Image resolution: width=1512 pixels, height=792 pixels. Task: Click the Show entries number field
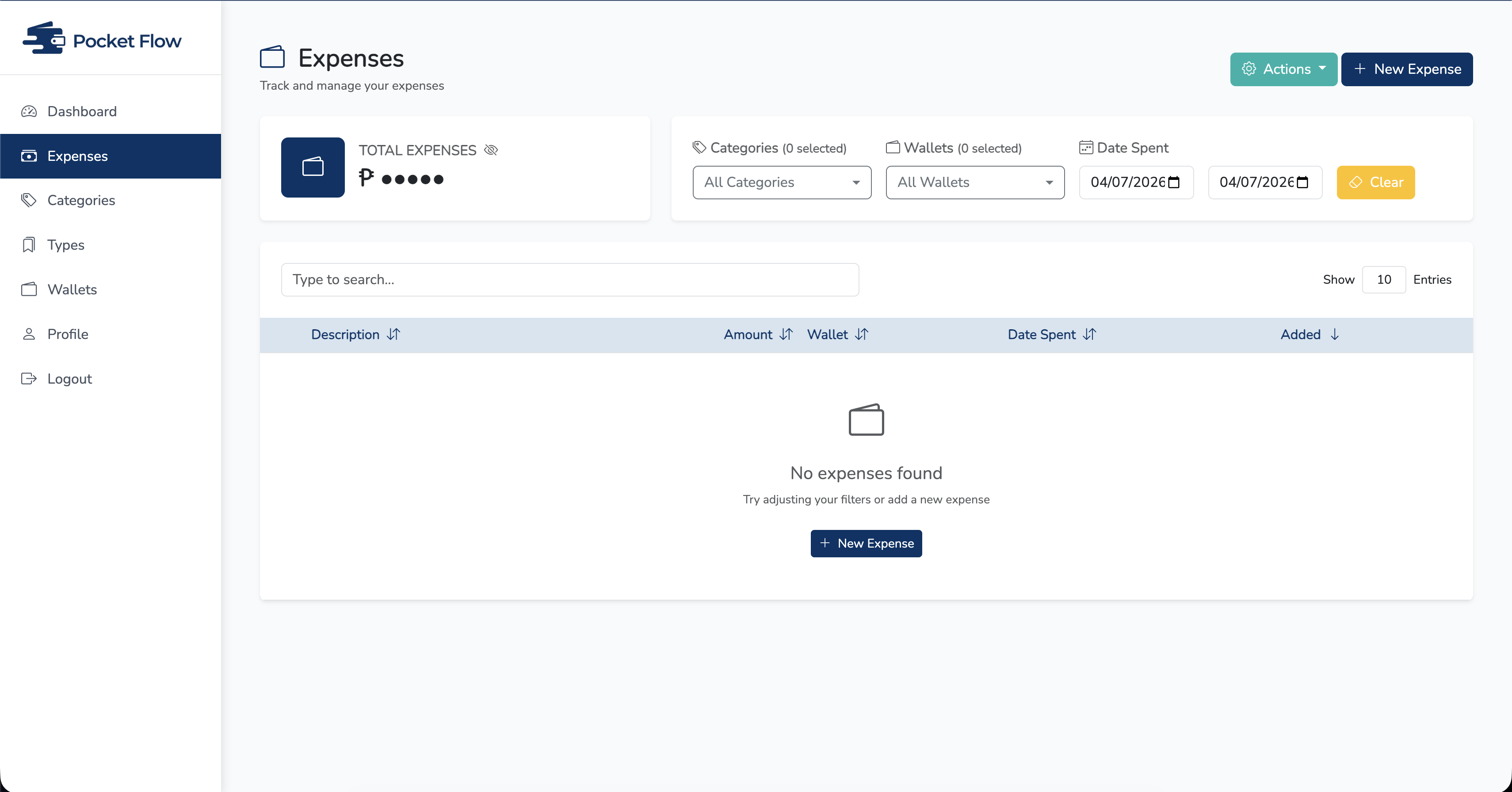coord(1383,280)
